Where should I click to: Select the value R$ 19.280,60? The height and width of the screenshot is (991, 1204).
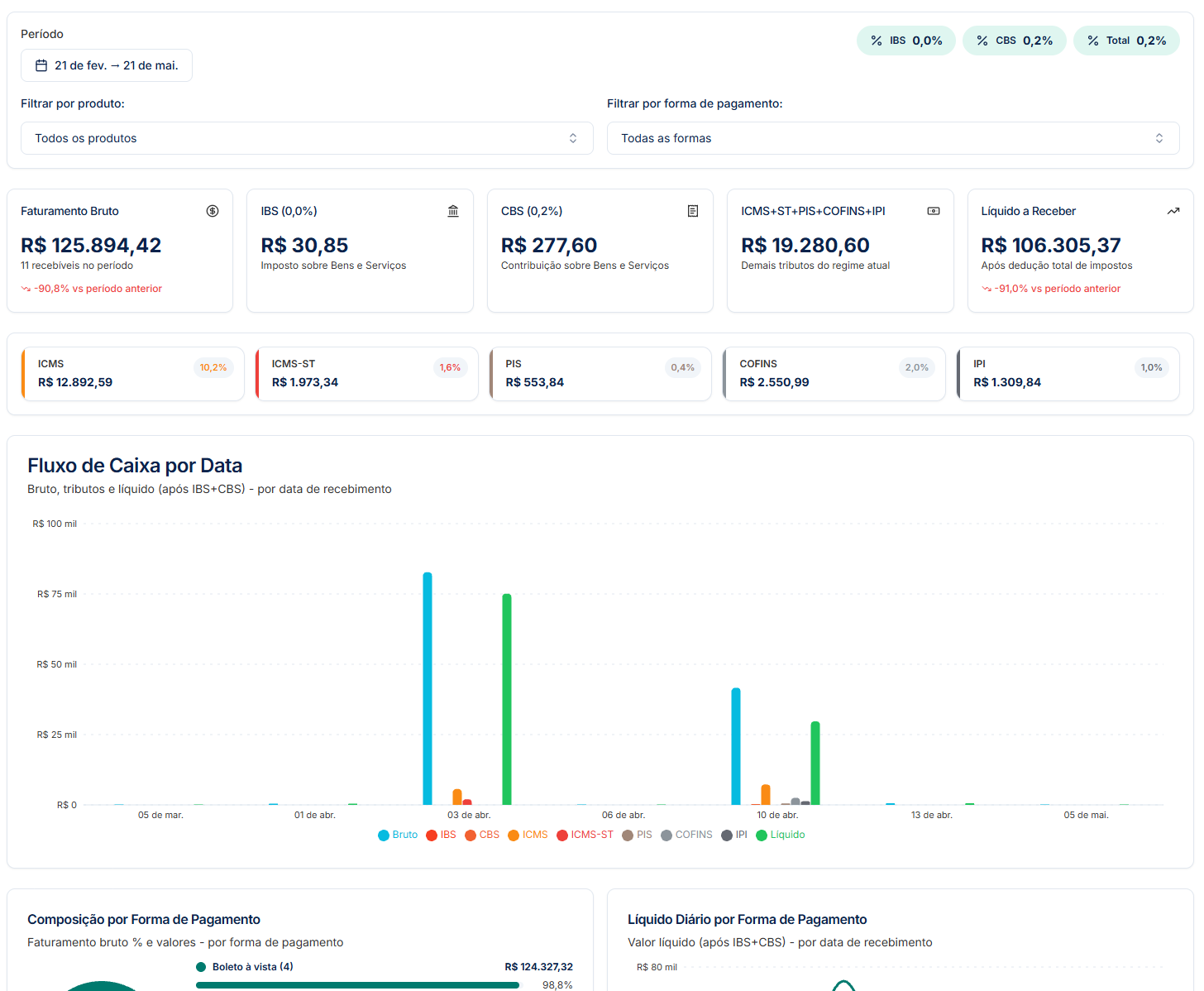click(805, 245)
